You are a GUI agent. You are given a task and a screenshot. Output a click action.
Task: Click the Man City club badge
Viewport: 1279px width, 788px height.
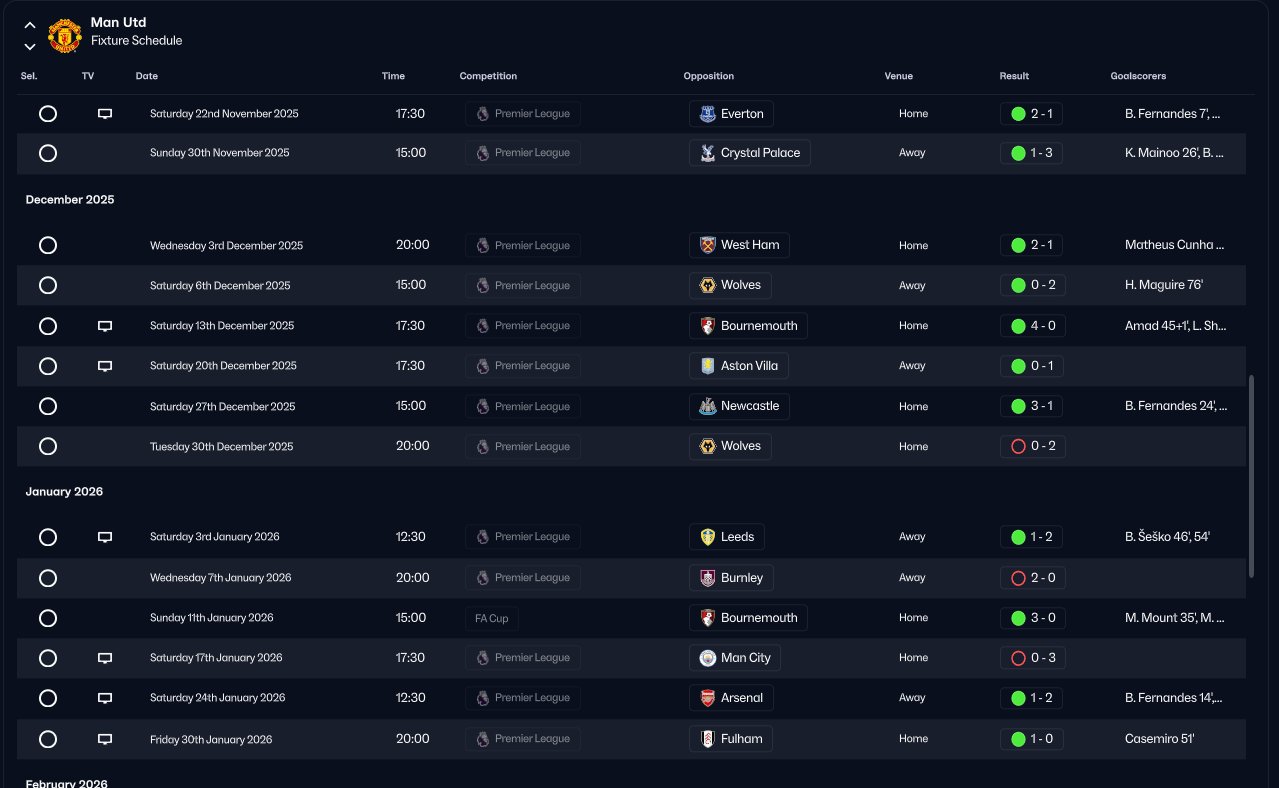707,658
